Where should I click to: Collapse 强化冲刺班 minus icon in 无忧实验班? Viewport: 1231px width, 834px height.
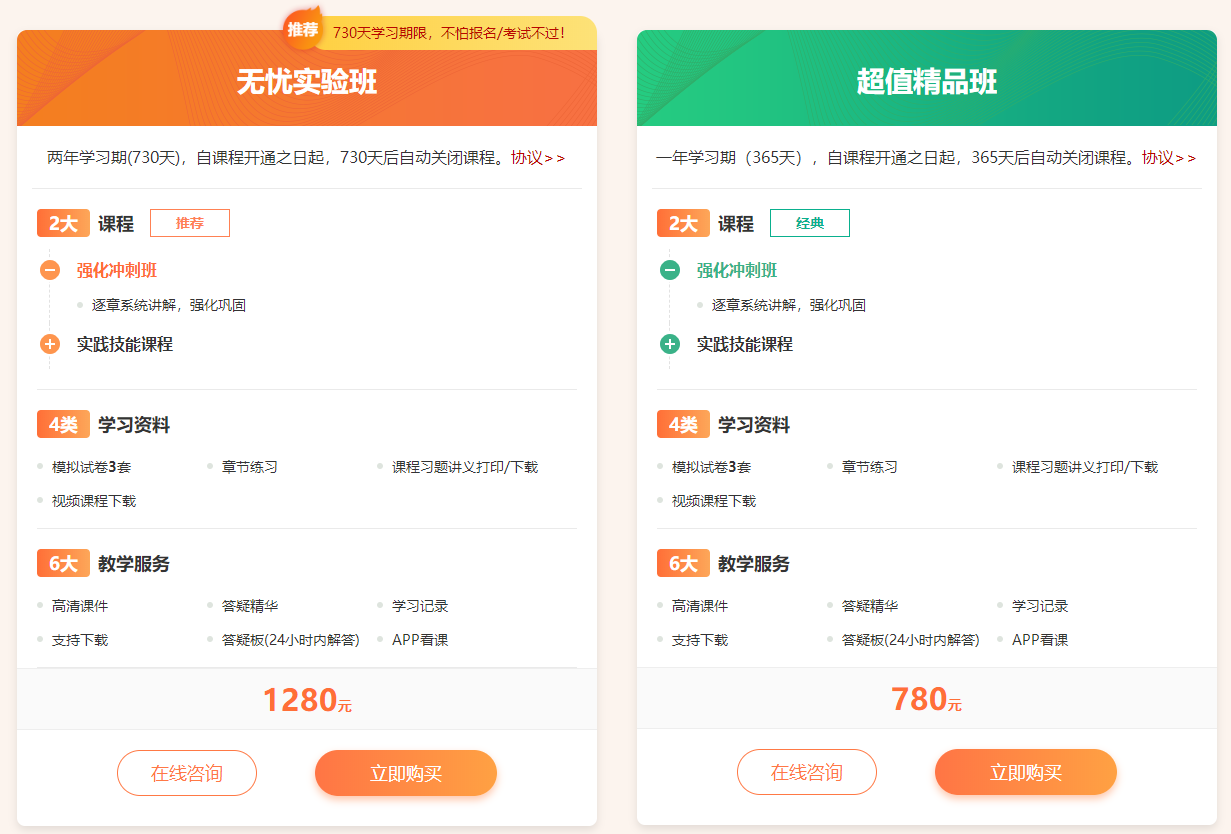click(50, 270)
